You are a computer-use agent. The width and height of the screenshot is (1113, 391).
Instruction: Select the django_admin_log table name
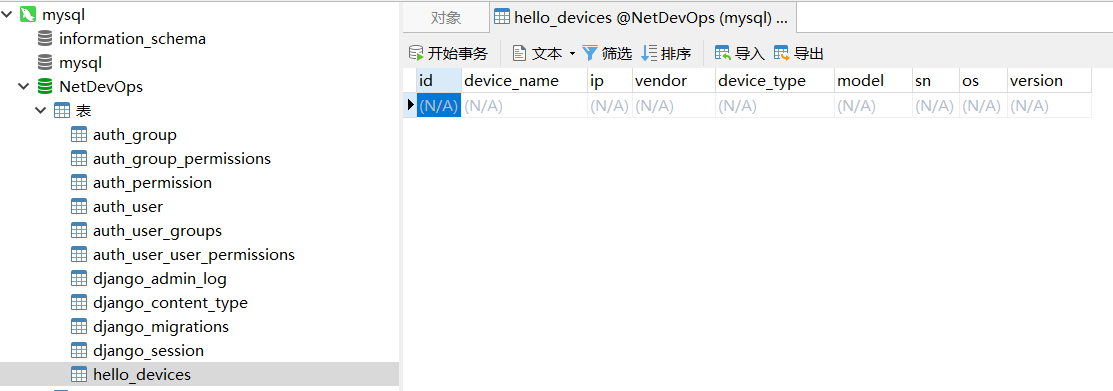[160, 278]
